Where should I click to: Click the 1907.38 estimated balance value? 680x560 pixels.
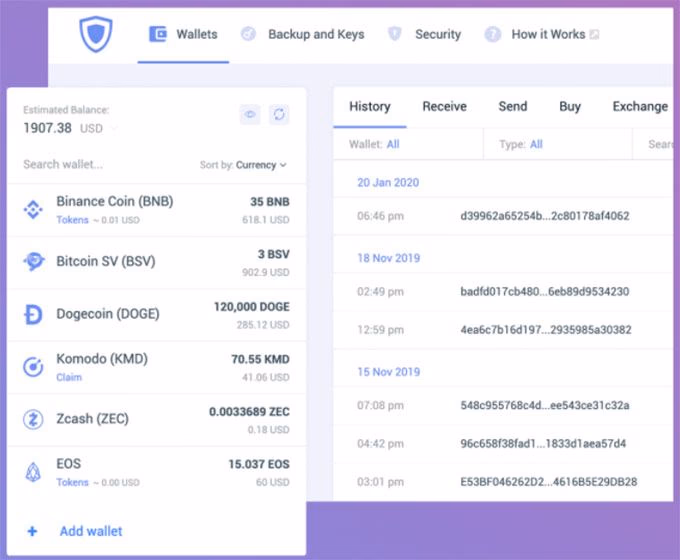[47, 128]
